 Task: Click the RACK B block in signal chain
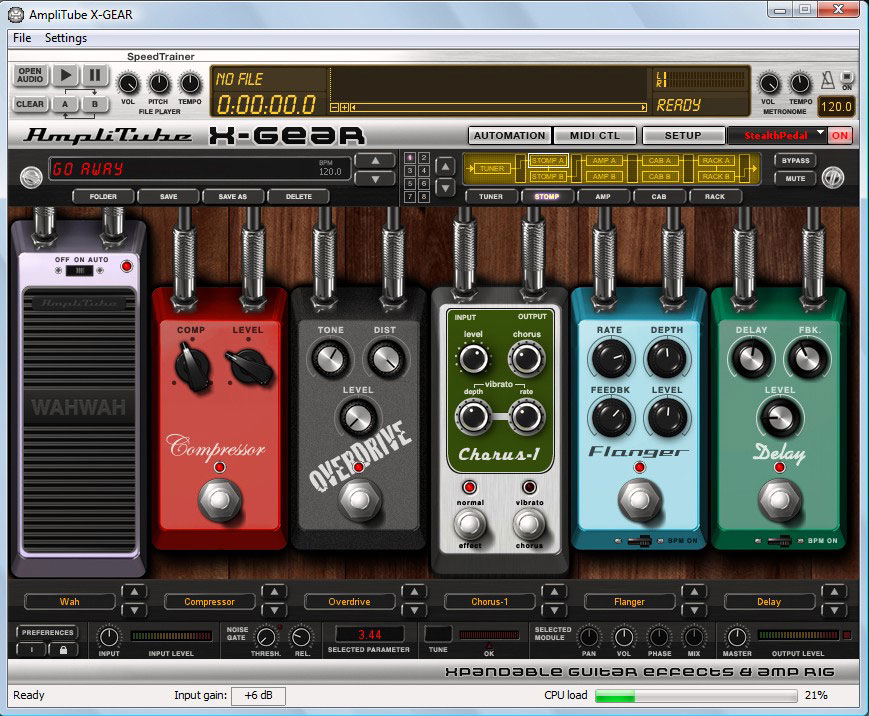[x=716, y=176]
